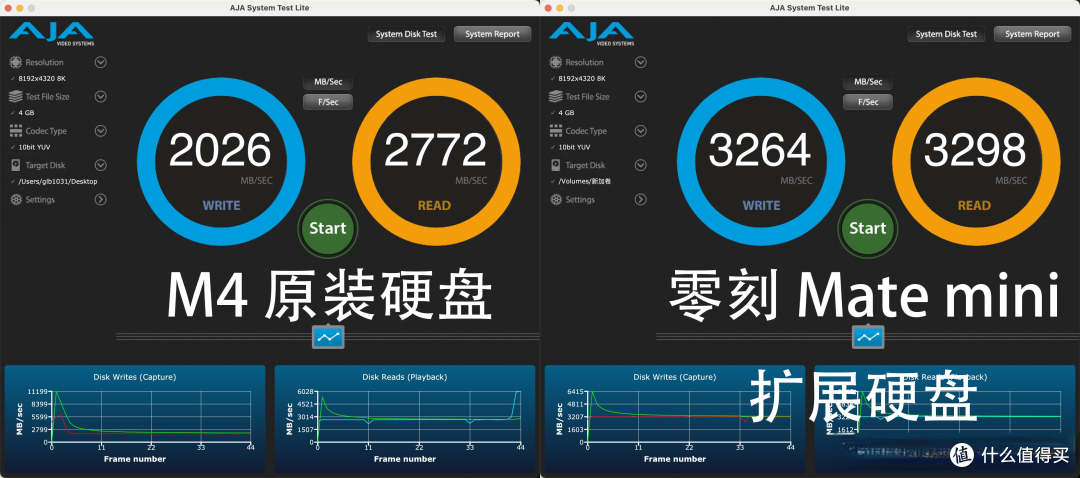Expand Target Disk dropdown in right window
This screenshot has height=478, width=1080.
click(x=641, y=165)
